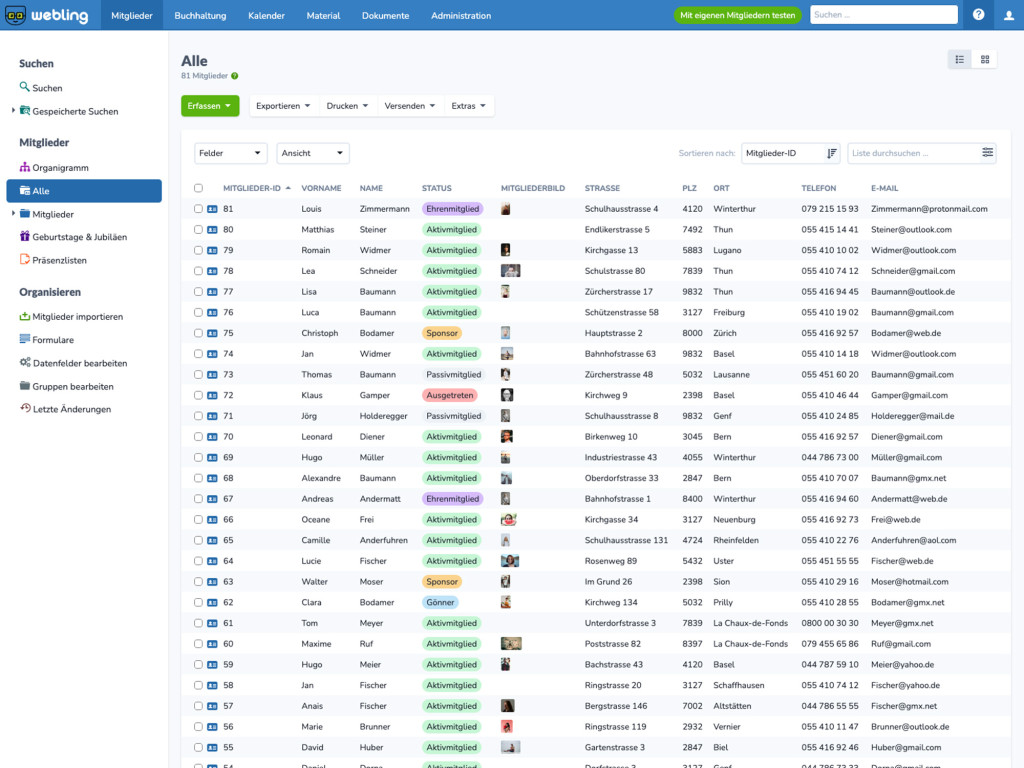This screenshot has width=1024, height=768.
Task: Toggle the sort direction icon beside Mitglieder-ID
Action: pyautogui.click(x=831, y=153)
